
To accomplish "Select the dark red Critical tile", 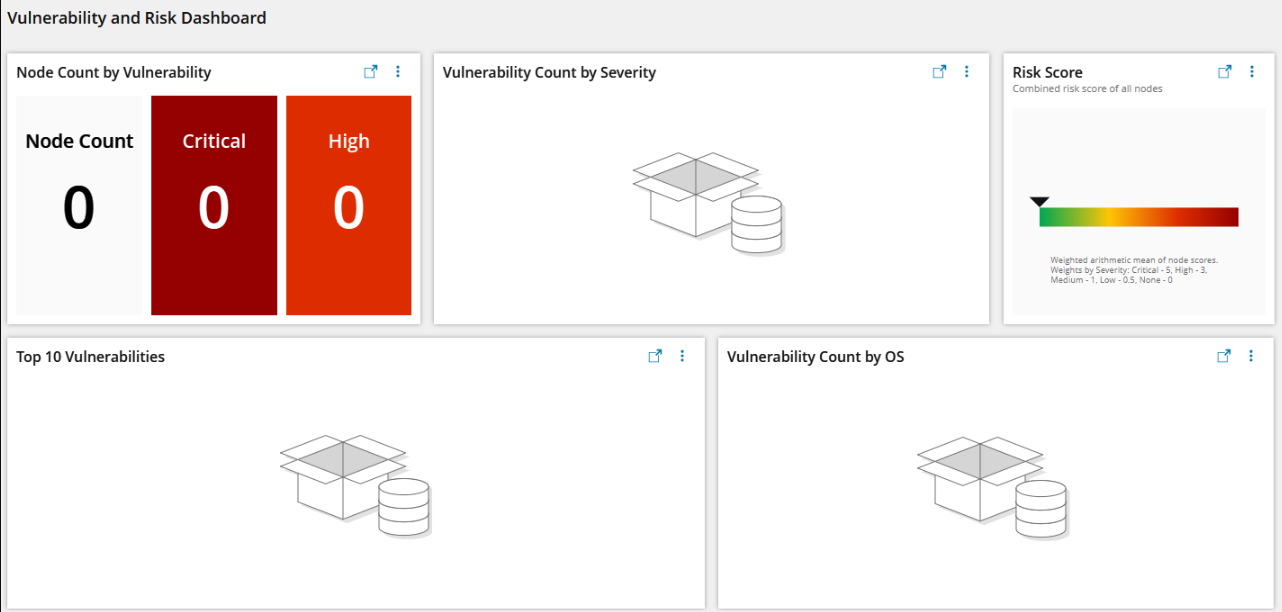I will (214, 205).
